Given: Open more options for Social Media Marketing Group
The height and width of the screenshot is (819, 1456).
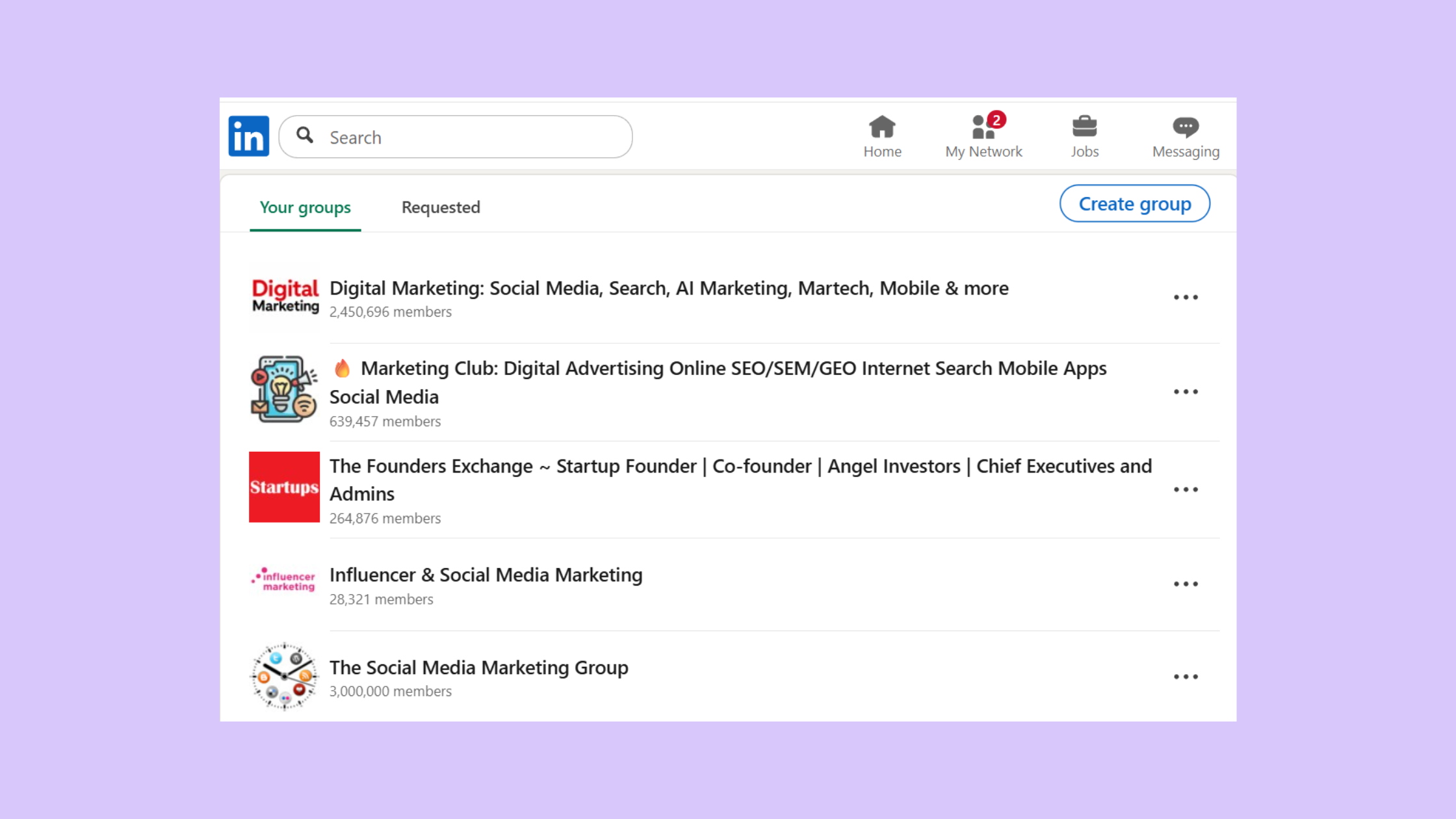Looking at the screenshot, I should tap(1186, 677).
